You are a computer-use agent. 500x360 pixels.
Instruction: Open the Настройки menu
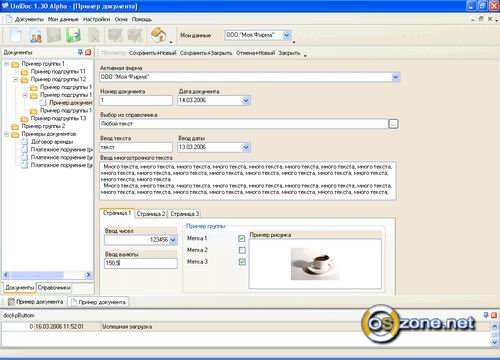coord(96,19)
